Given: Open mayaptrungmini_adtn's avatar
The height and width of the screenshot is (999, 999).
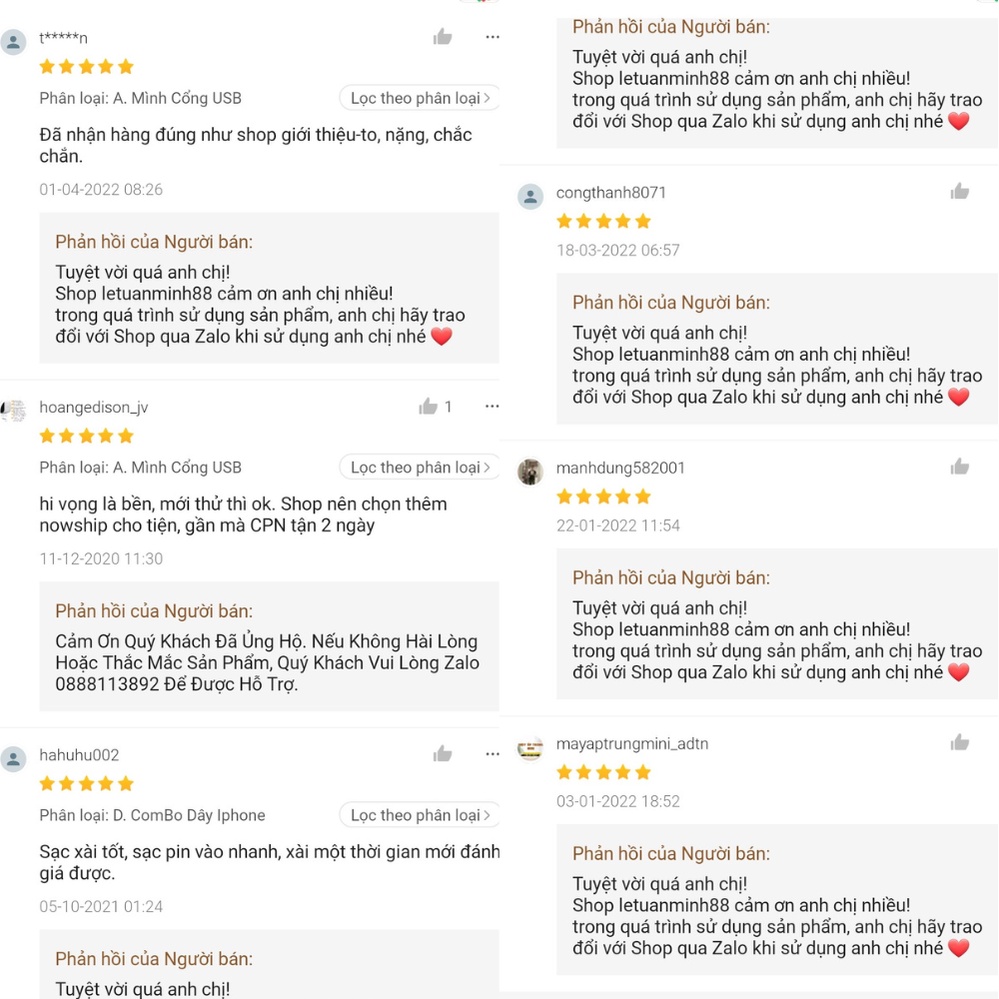Looking at the screenshot, I should click(530, 748).
